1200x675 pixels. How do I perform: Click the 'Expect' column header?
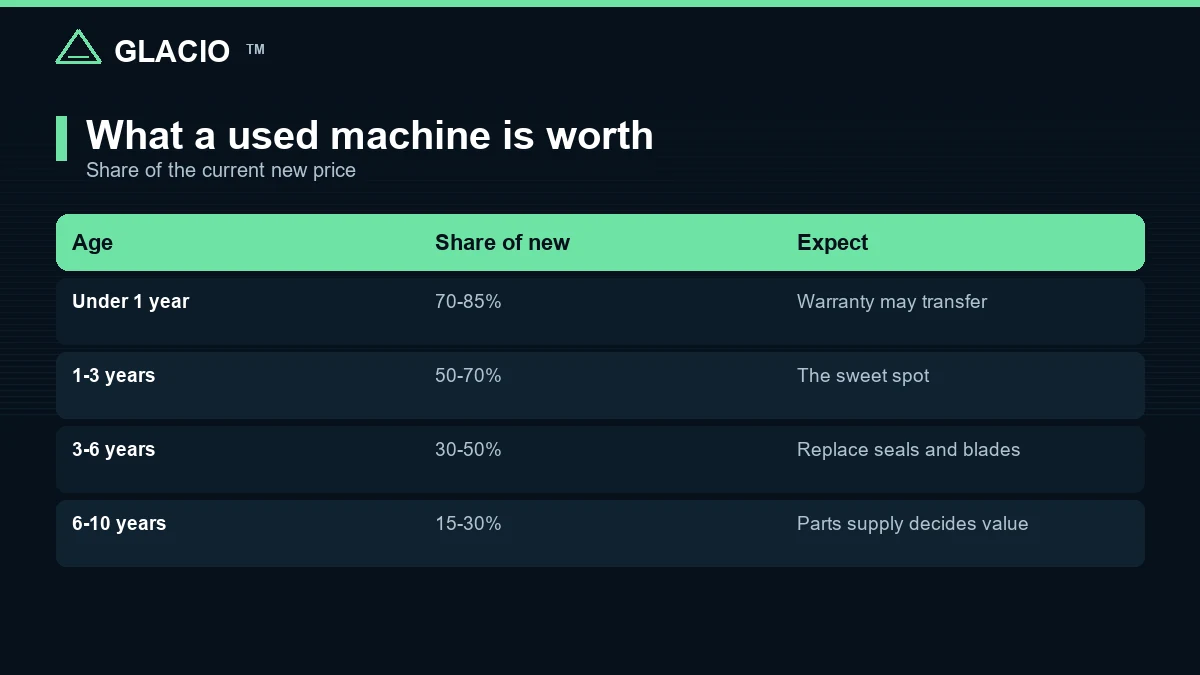832,243
